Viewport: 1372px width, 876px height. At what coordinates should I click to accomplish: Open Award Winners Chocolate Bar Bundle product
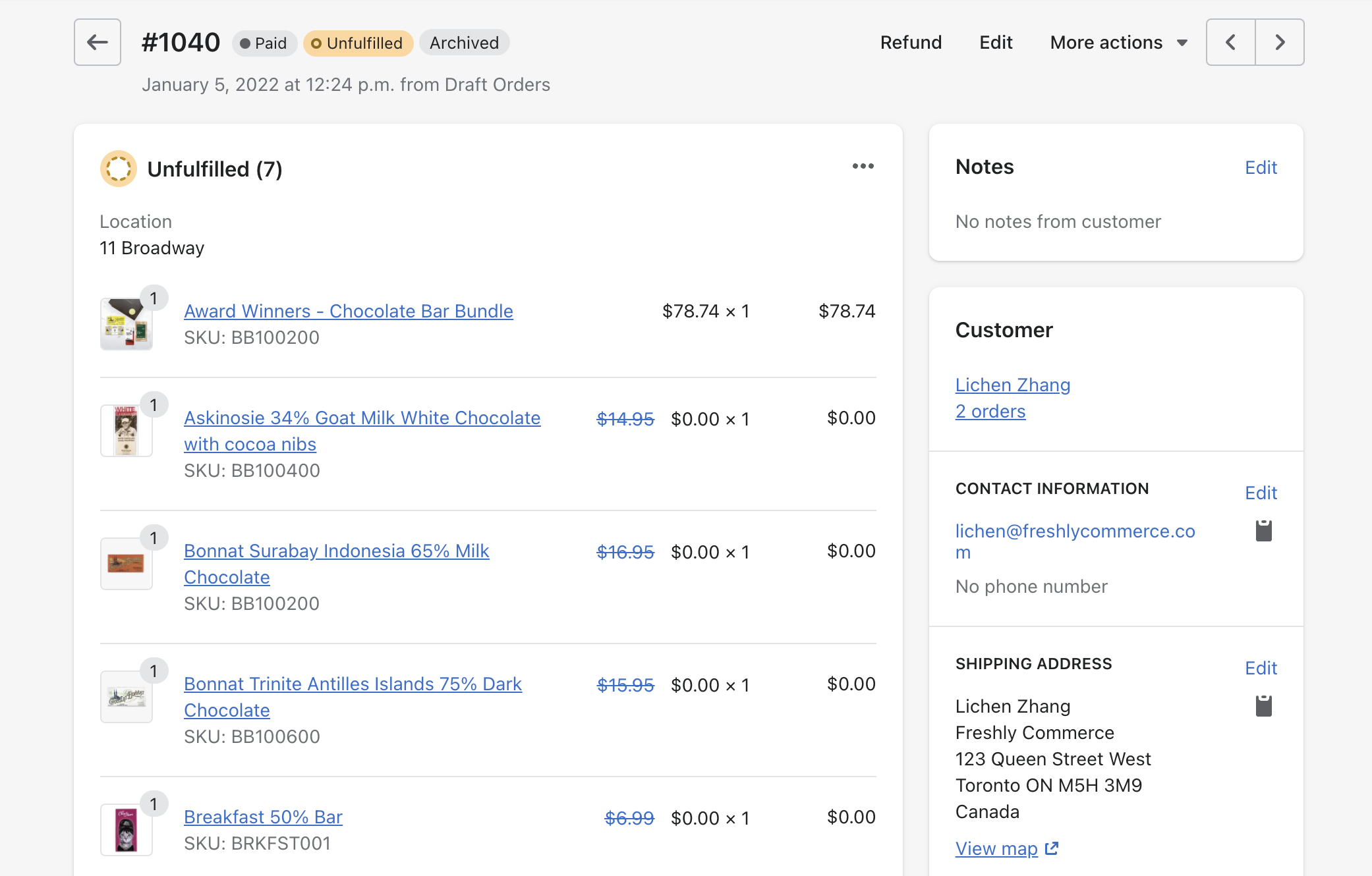tap(348, 311)
